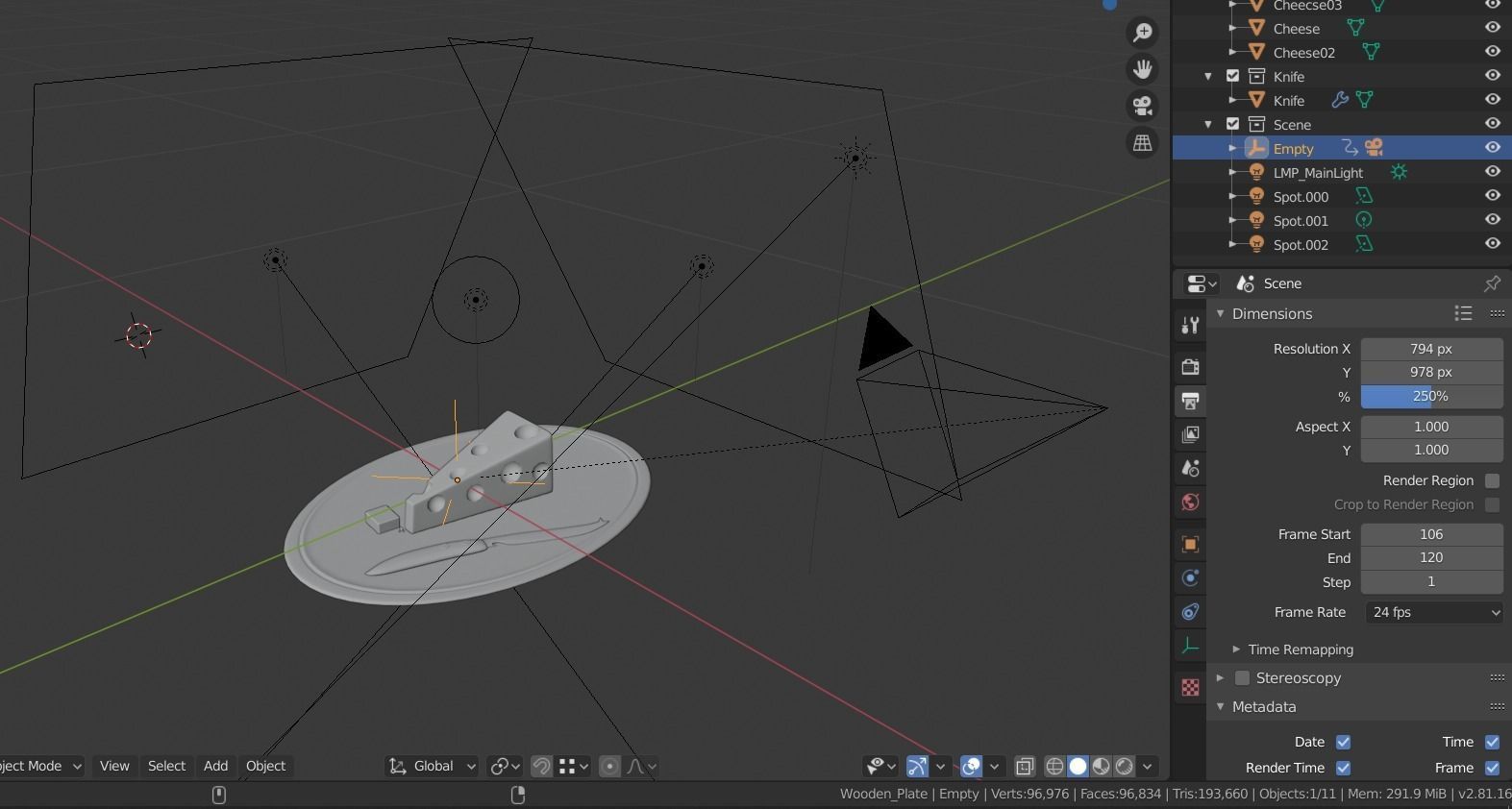Click the wrench modifier icon on Knife
The height and width of the screenshot is (809, 1512).
[1339, 99]
